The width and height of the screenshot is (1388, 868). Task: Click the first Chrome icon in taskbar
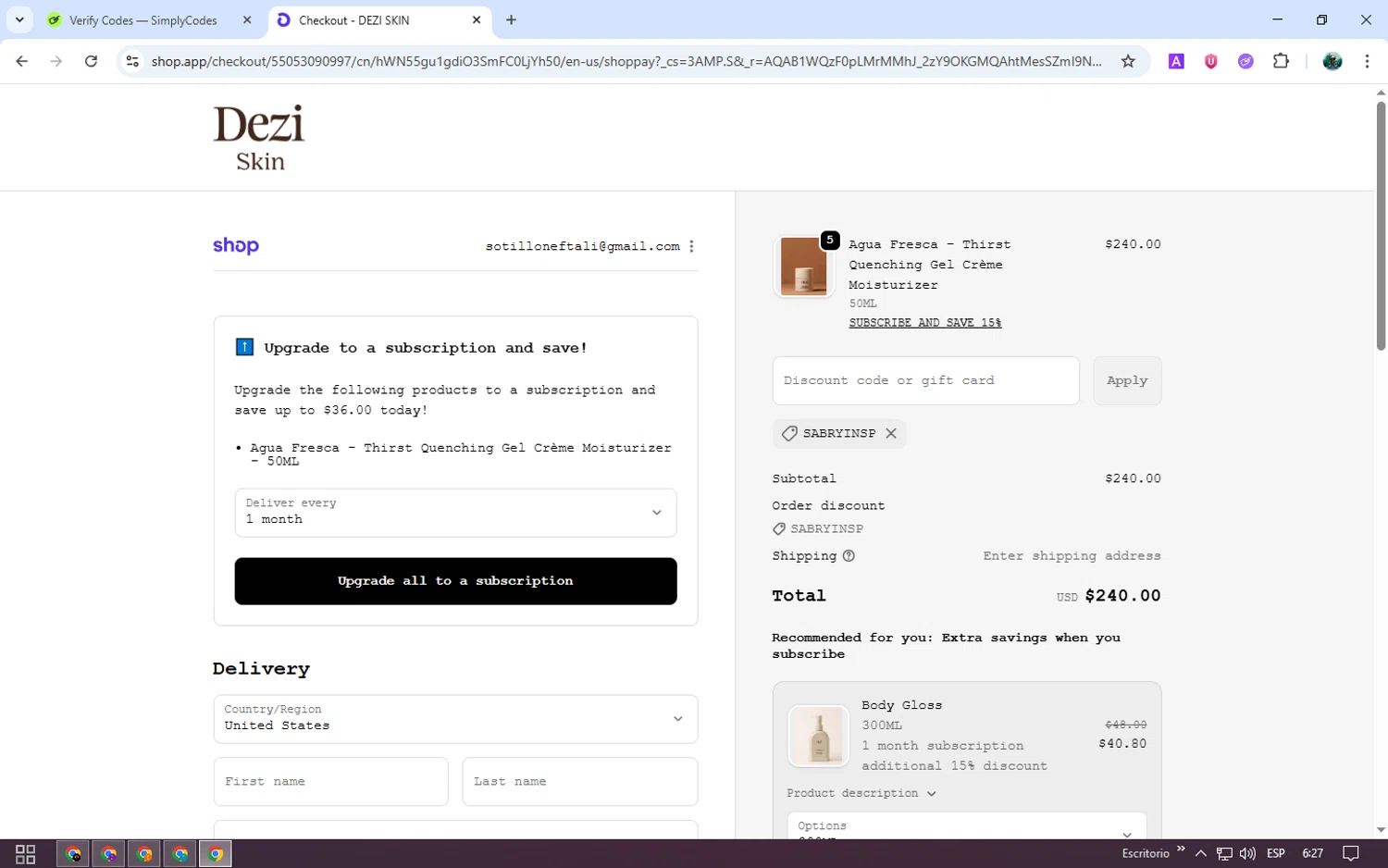(x=73, y=853)
